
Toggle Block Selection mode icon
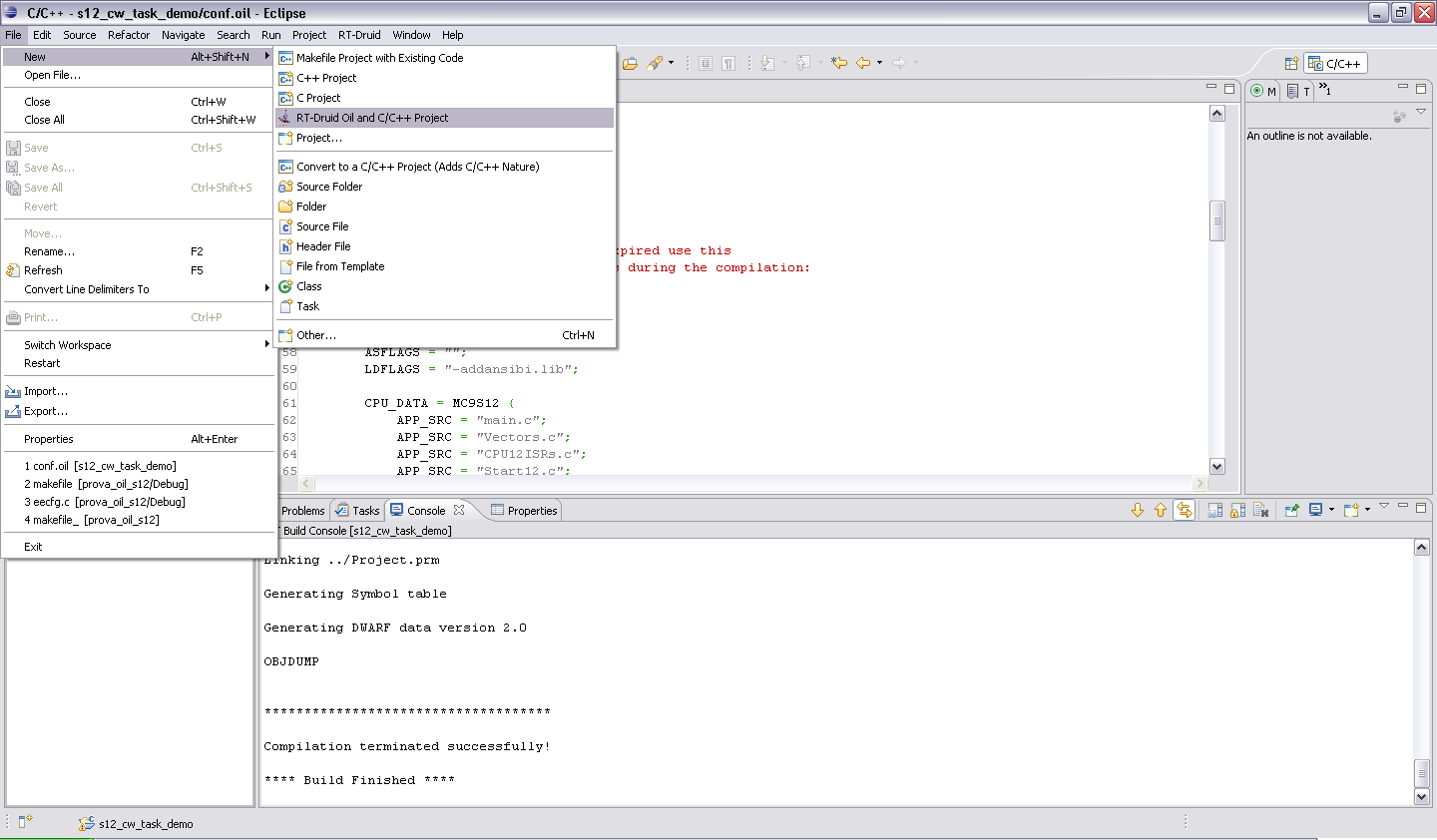pos(706,63)
